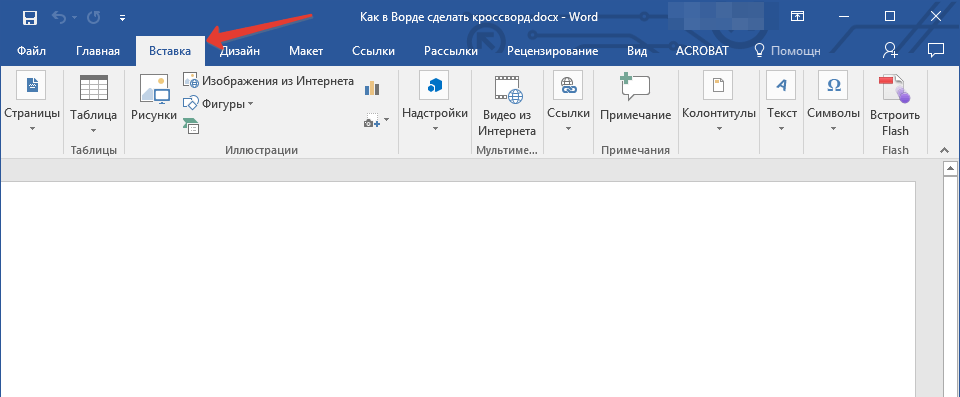Image resolution: width=960 pixels, height=397 pixels.
Task: Expand the Колонтитулы dropdown
Action: pos(719,102)
